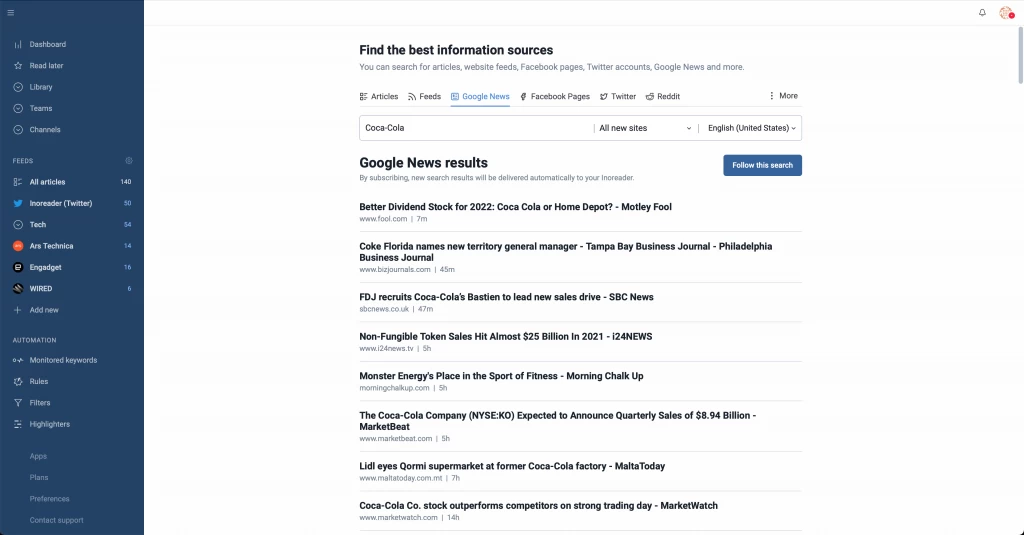Select the Google News tab
The image size is (1024, 535).
click(480, 97)
